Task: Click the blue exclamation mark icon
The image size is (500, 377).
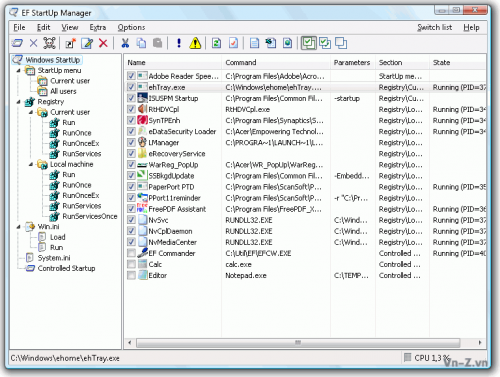Action: 179,43
